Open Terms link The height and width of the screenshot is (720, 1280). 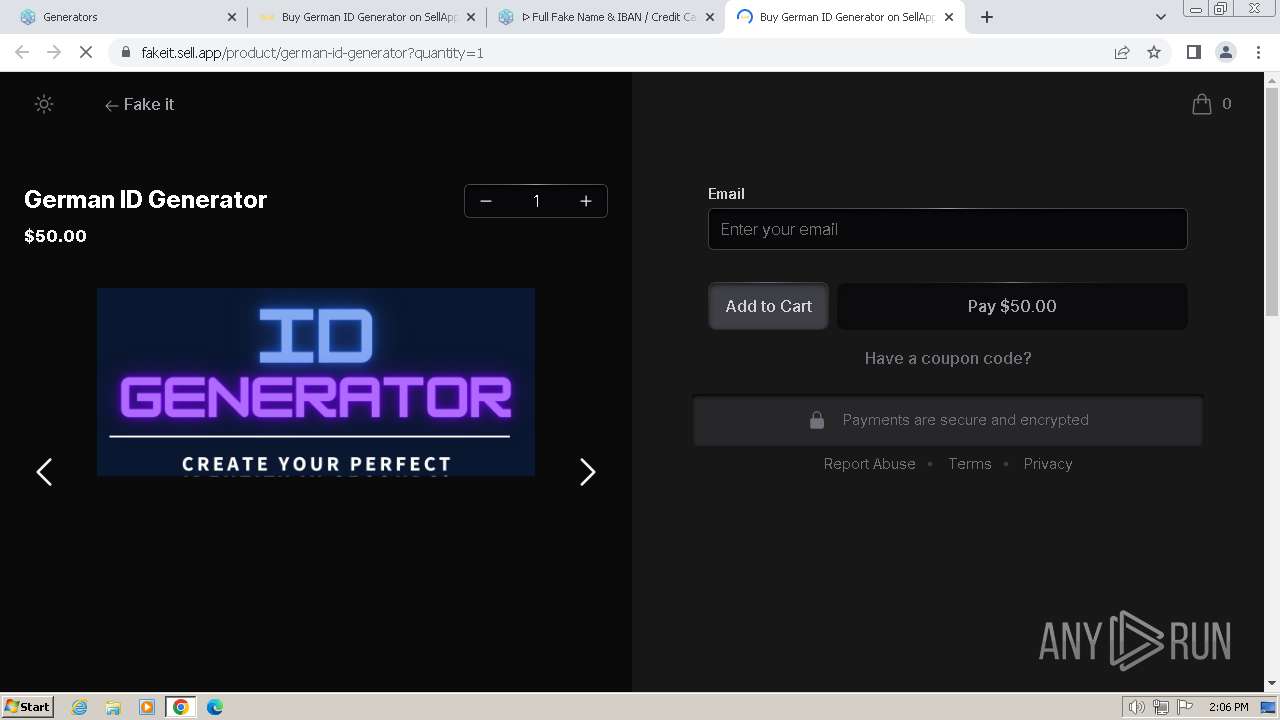pos(969,464)
